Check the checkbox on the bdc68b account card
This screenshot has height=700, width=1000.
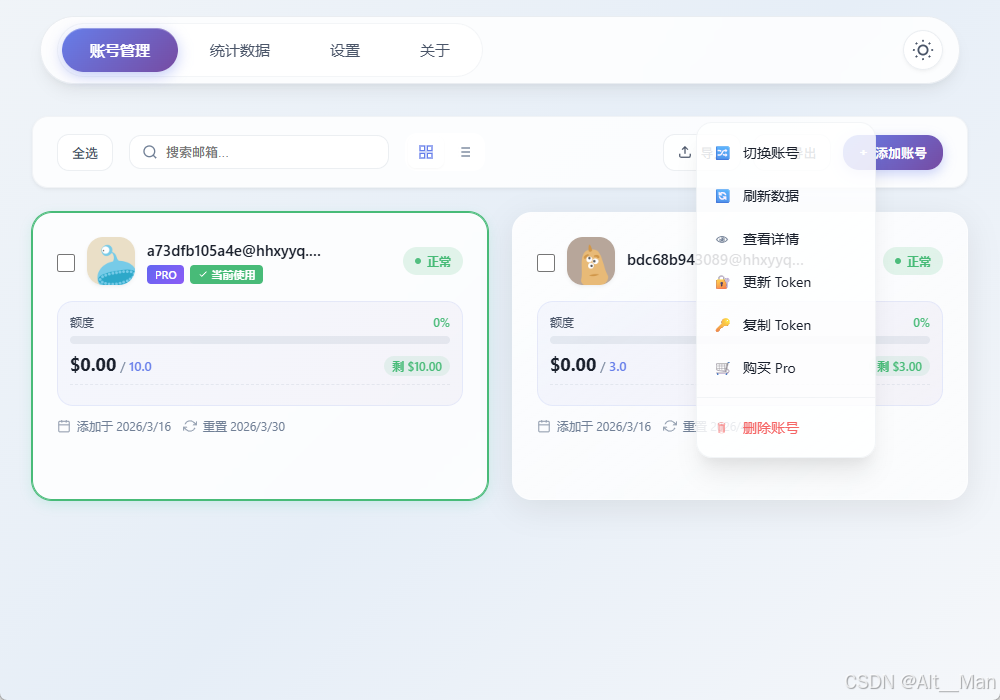546,262
